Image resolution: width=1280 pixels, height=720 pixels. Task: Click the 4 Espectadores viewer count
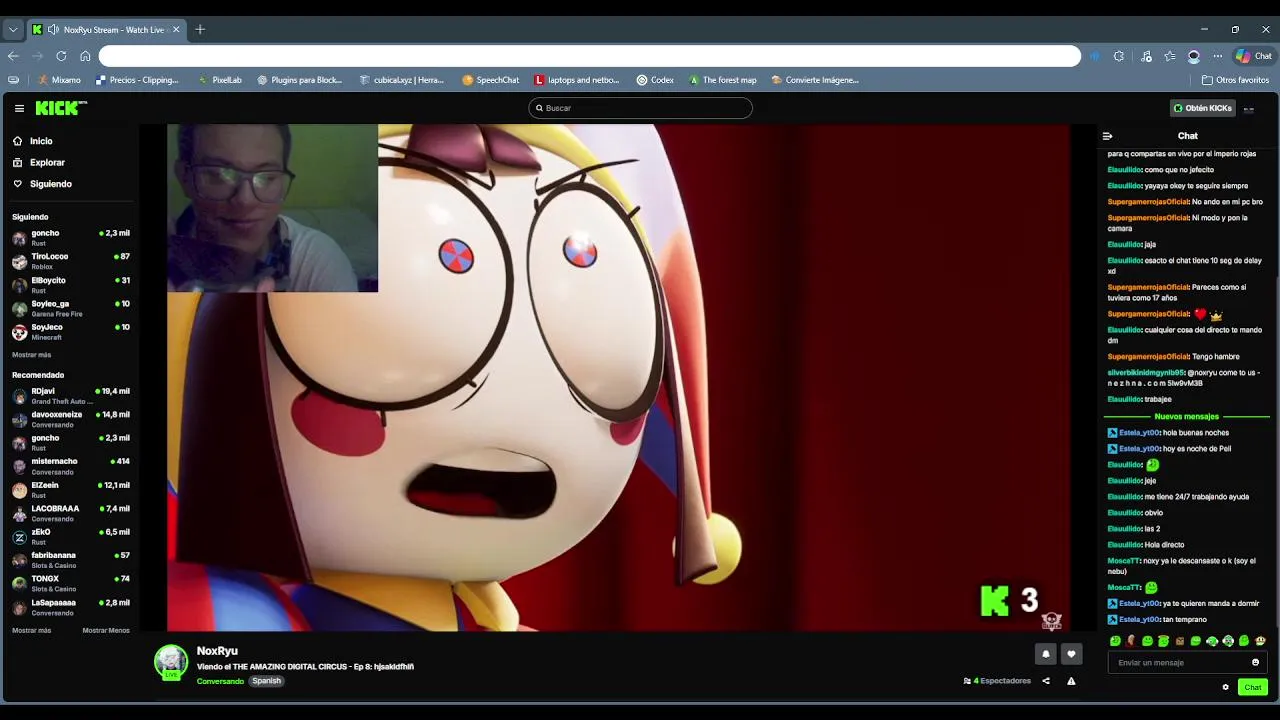coord(997,681)
